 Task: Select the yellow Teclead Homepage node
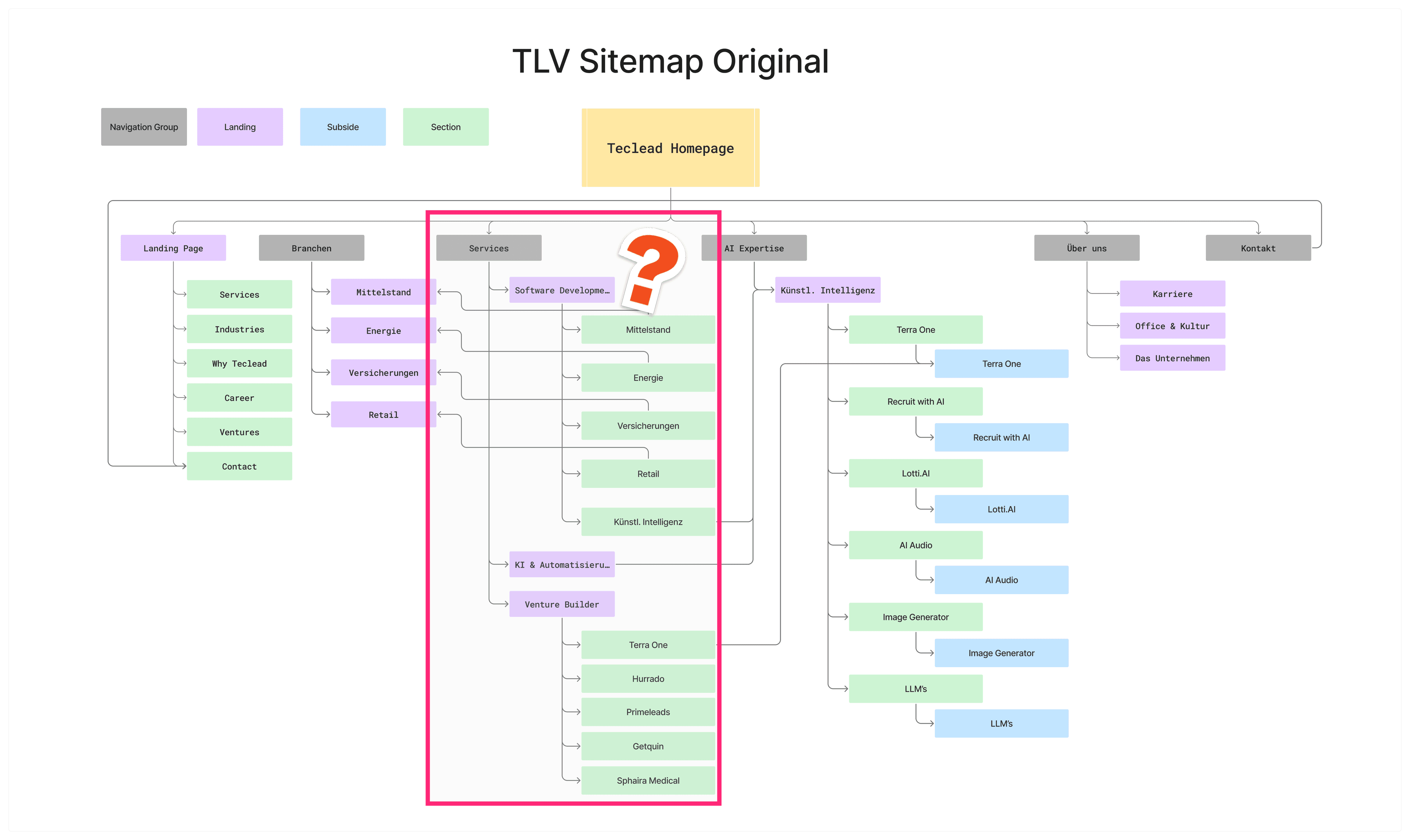point(670,148)
